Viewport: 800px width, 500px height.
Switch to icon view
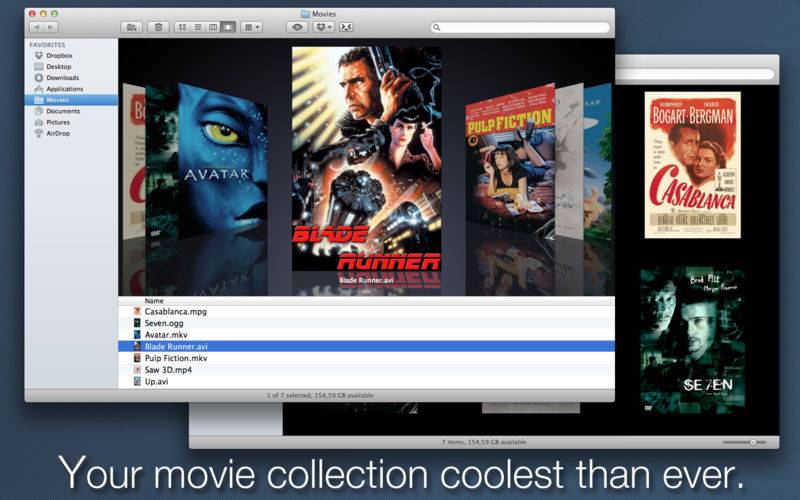182,27
